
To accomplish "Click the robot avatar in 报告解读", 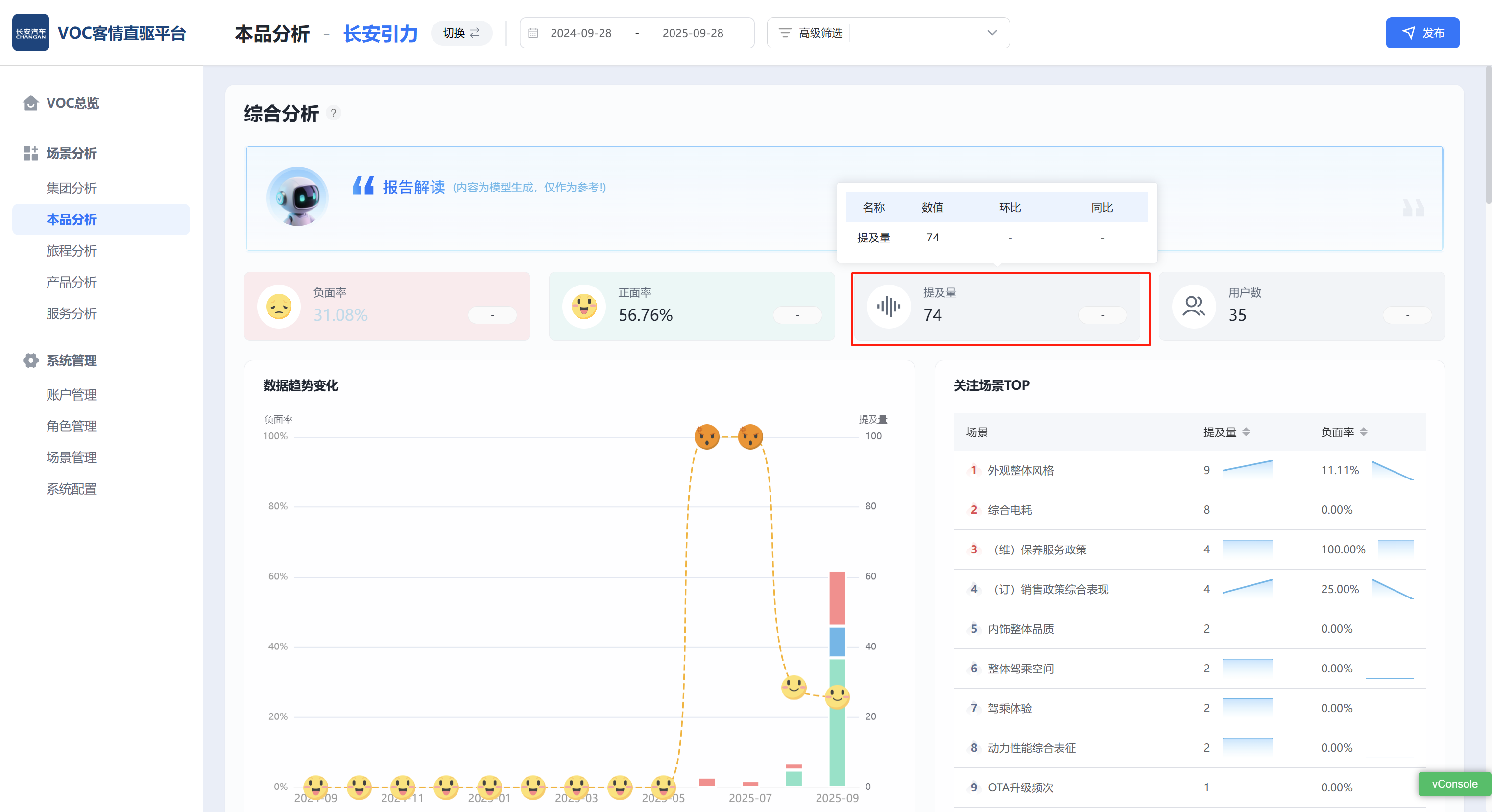I will (298, 197).
